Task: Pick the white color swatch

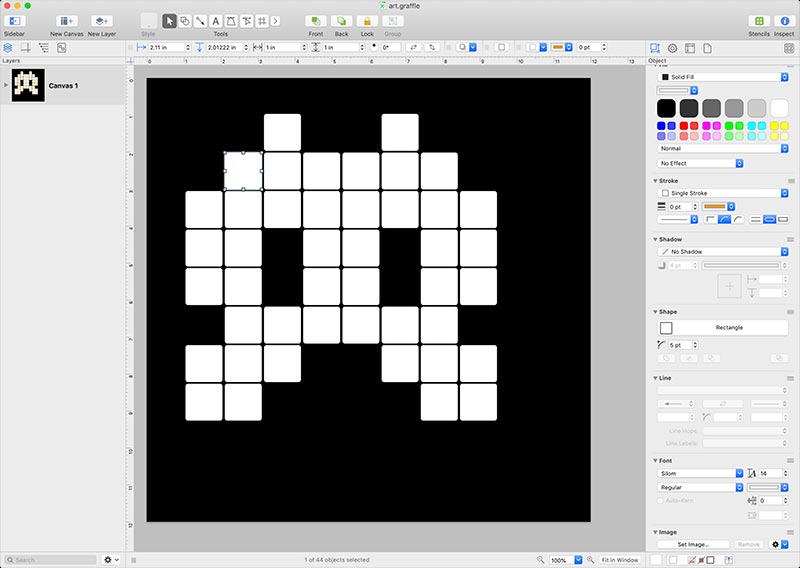Action: click(x=779, y=108)
